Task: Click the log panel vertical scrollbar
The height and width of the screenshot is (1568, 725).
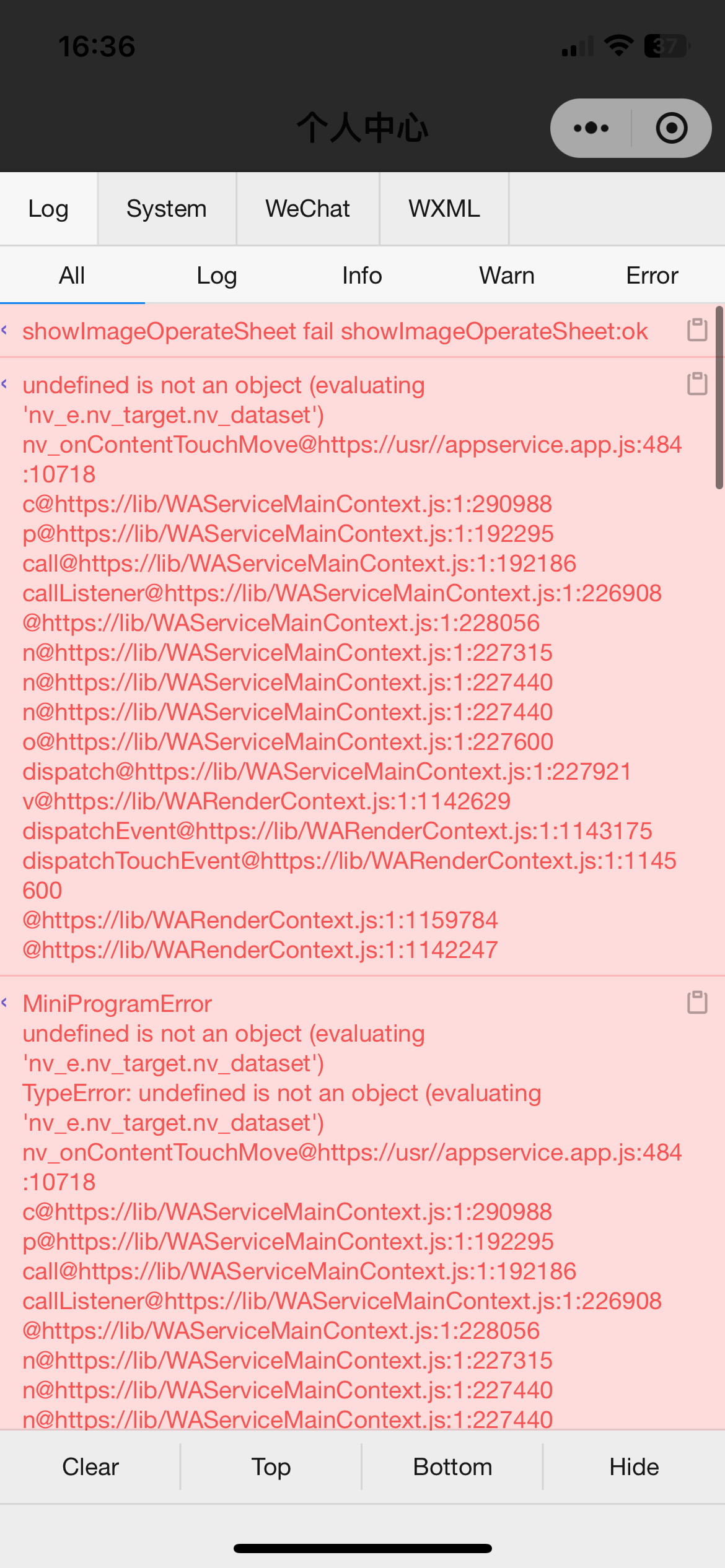Action: tap(719, 398)
